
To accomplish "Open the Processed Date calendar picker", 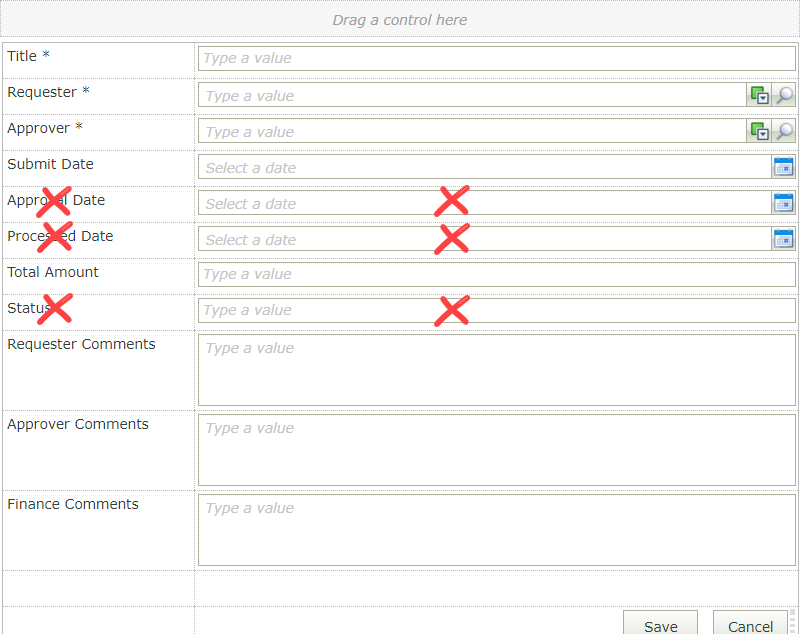I will (783, 239).
